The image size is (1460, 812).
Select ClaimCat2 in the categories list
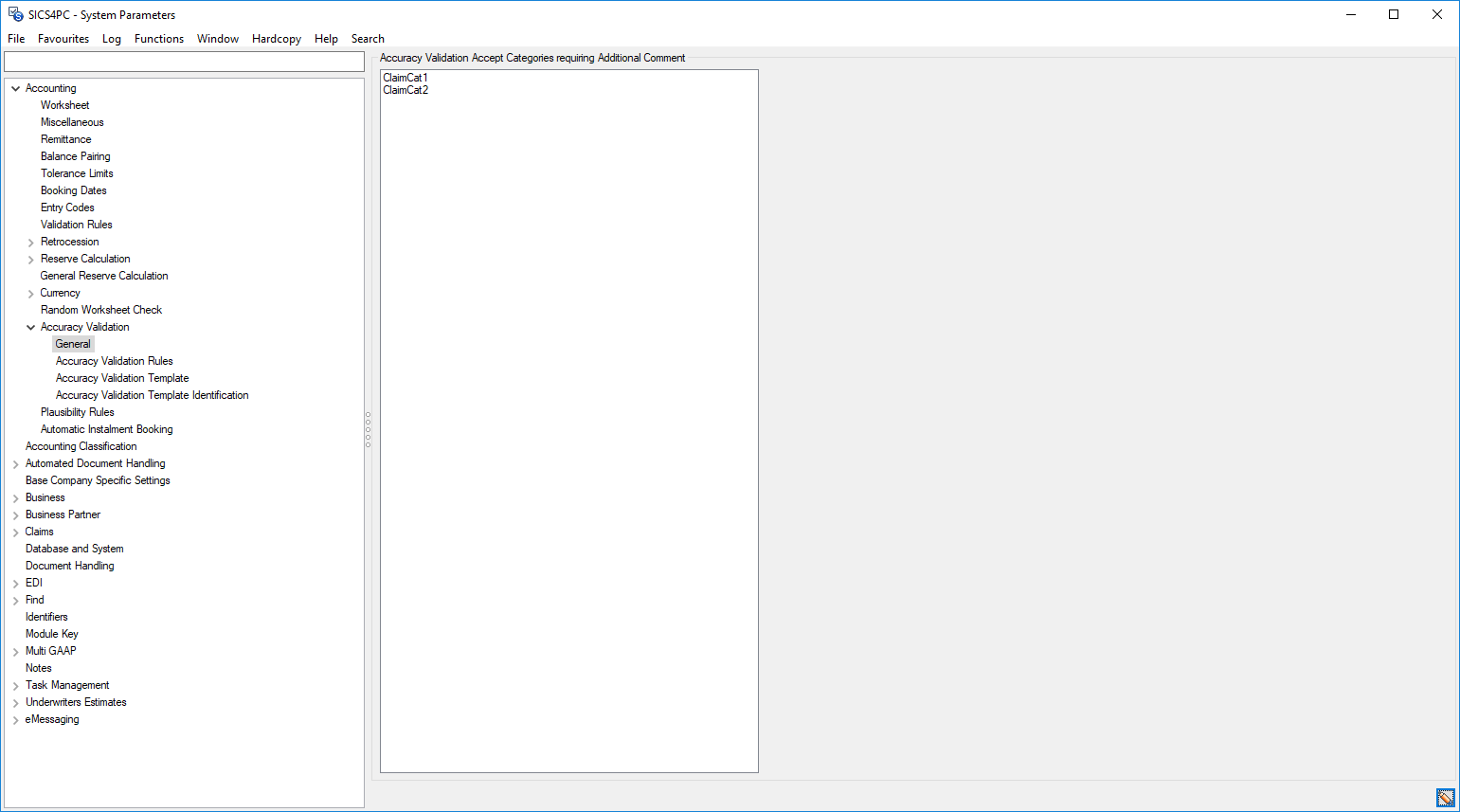pos(405,90)
